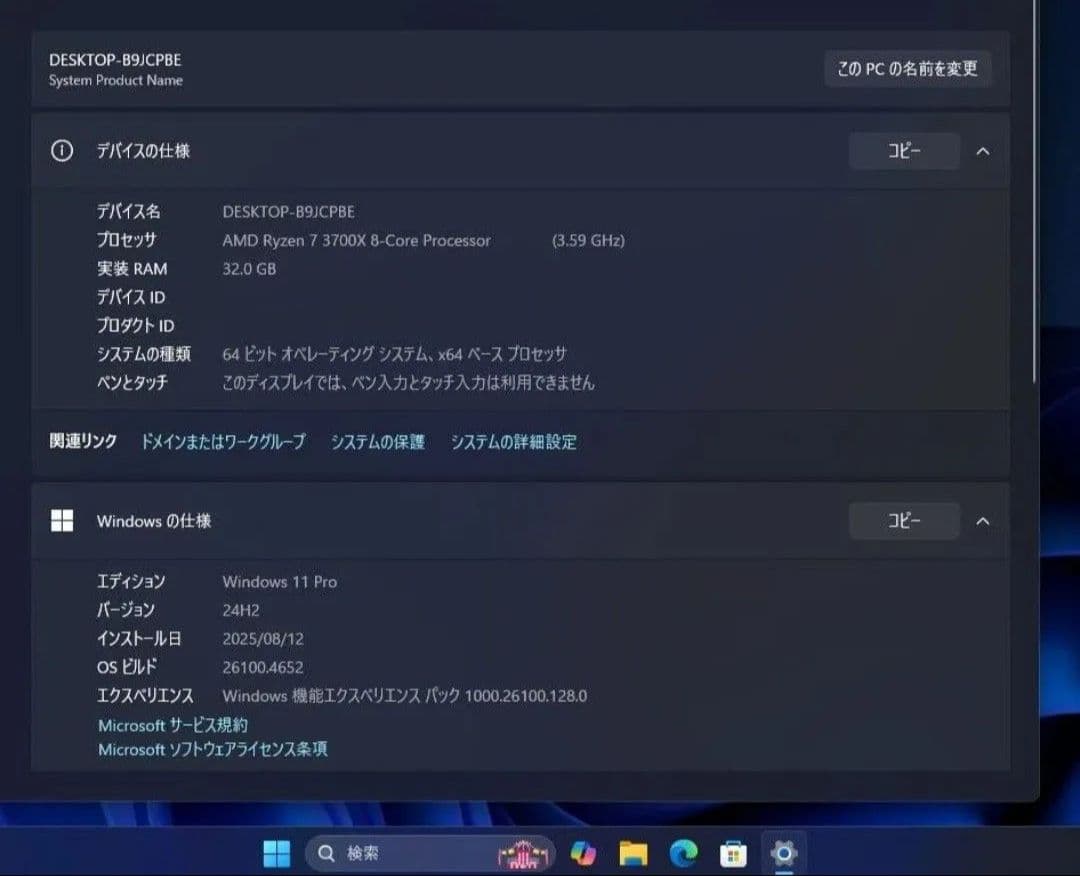Viewport: 1080px width, 876px height.
Task: Open システムの保護 link
Action: (377, 442)
